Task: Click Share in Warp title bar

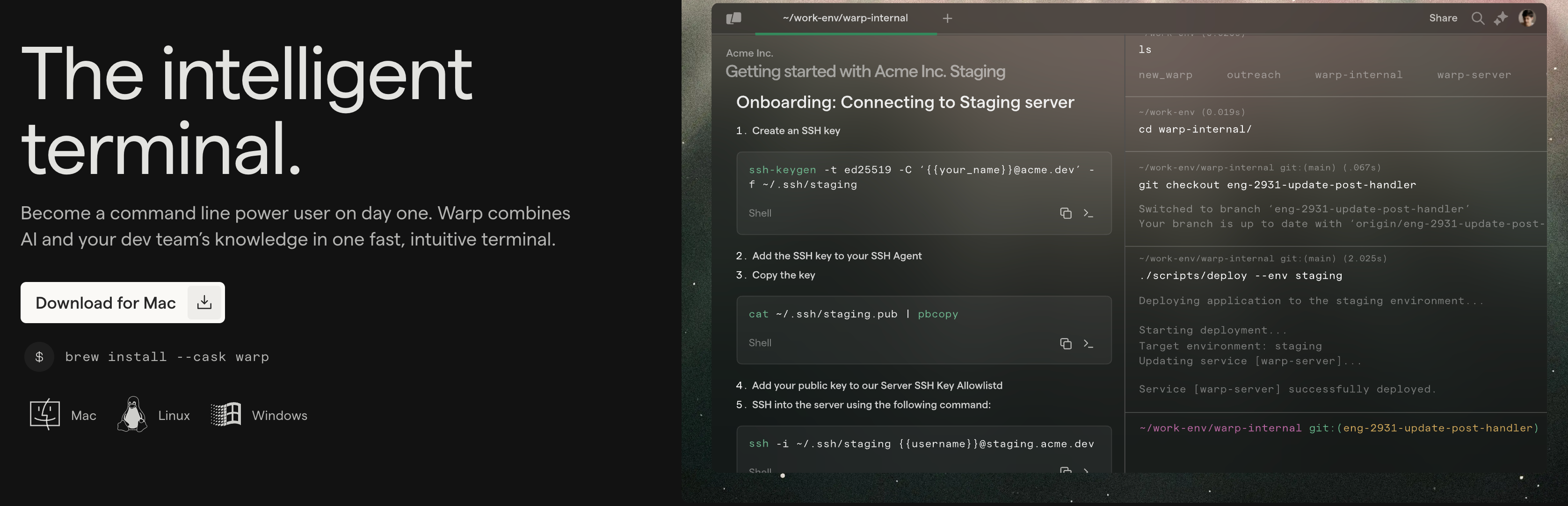Action: click(x=1443, y=18)
